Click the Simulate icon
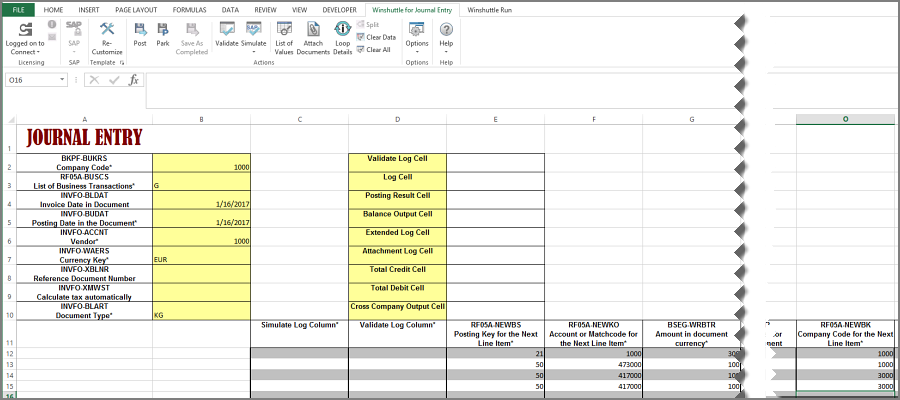 [253, 30]
